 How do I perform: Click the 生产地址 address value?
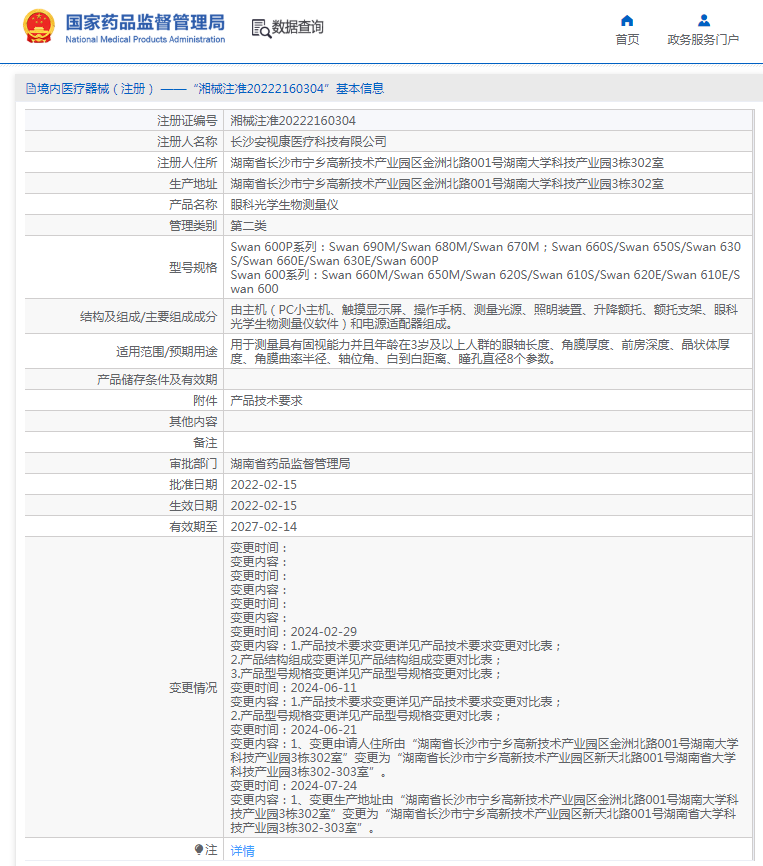[x=447, y=183]
